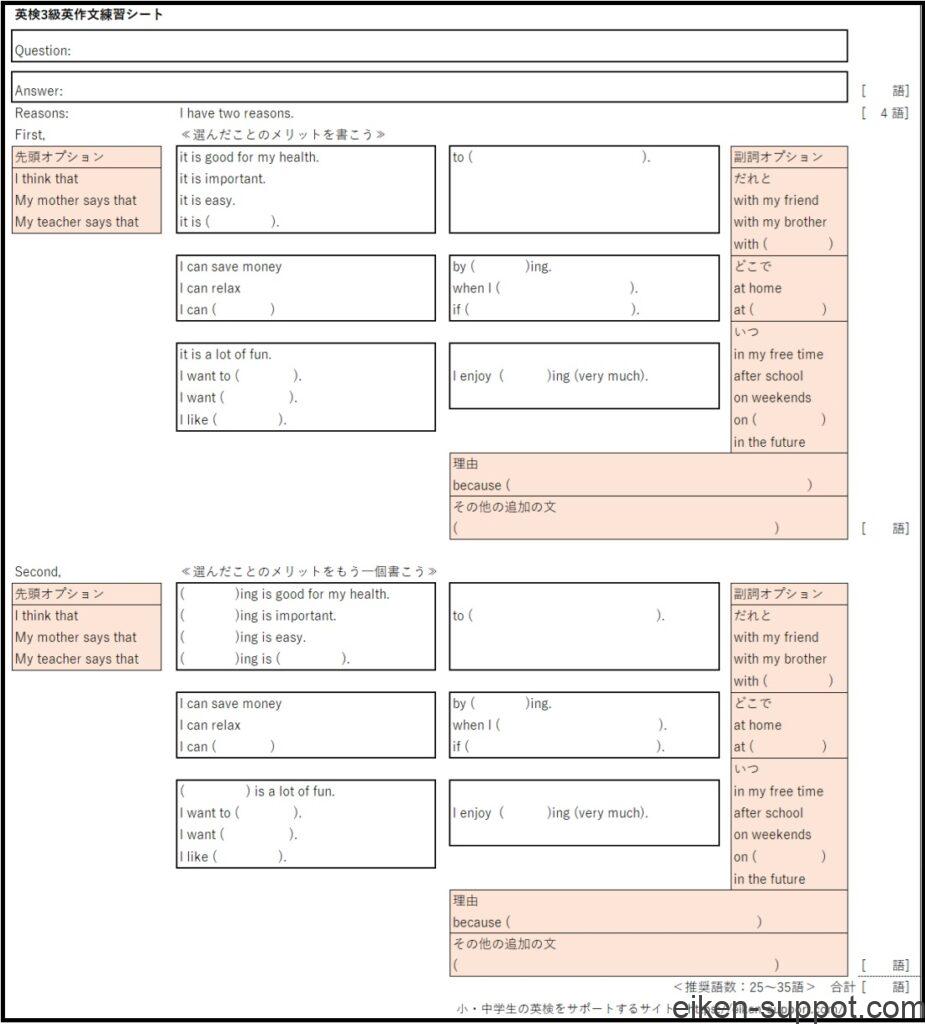The width and height of the screenshot is (925, 1024).
Task: Click the 合計 total word count field
Action: pos(885,987)
